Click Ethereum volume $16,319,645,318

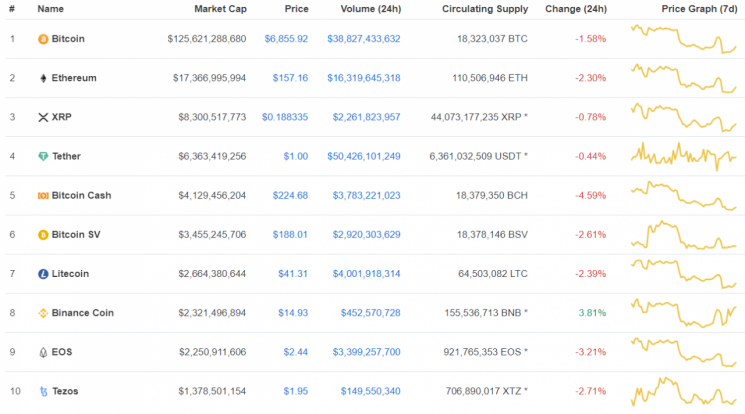[363, 78]
